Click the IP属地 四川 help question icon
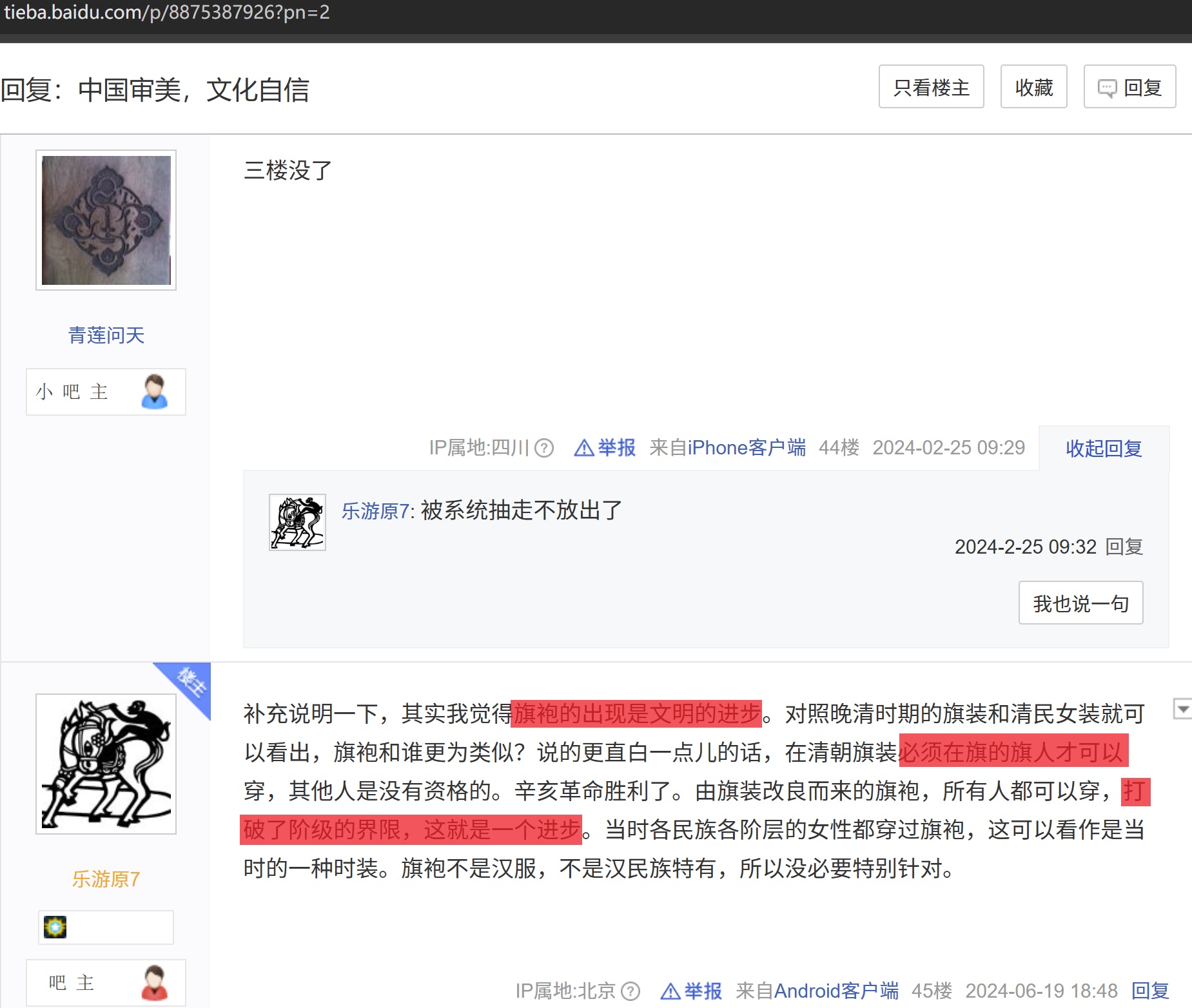1192x1008 pixels. pos(545,448)
